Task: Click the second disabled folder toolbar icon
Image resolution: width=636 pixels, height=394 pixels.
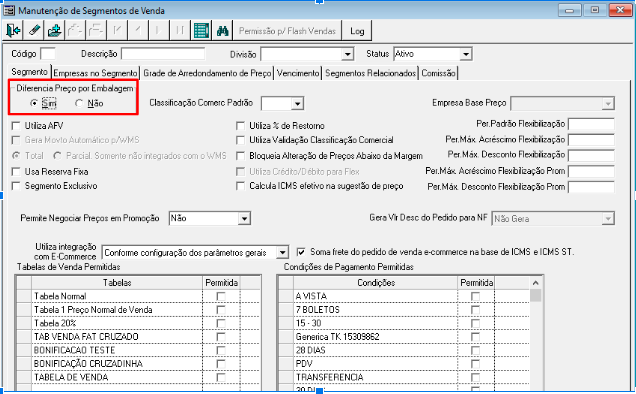Action: click(96, 31)
